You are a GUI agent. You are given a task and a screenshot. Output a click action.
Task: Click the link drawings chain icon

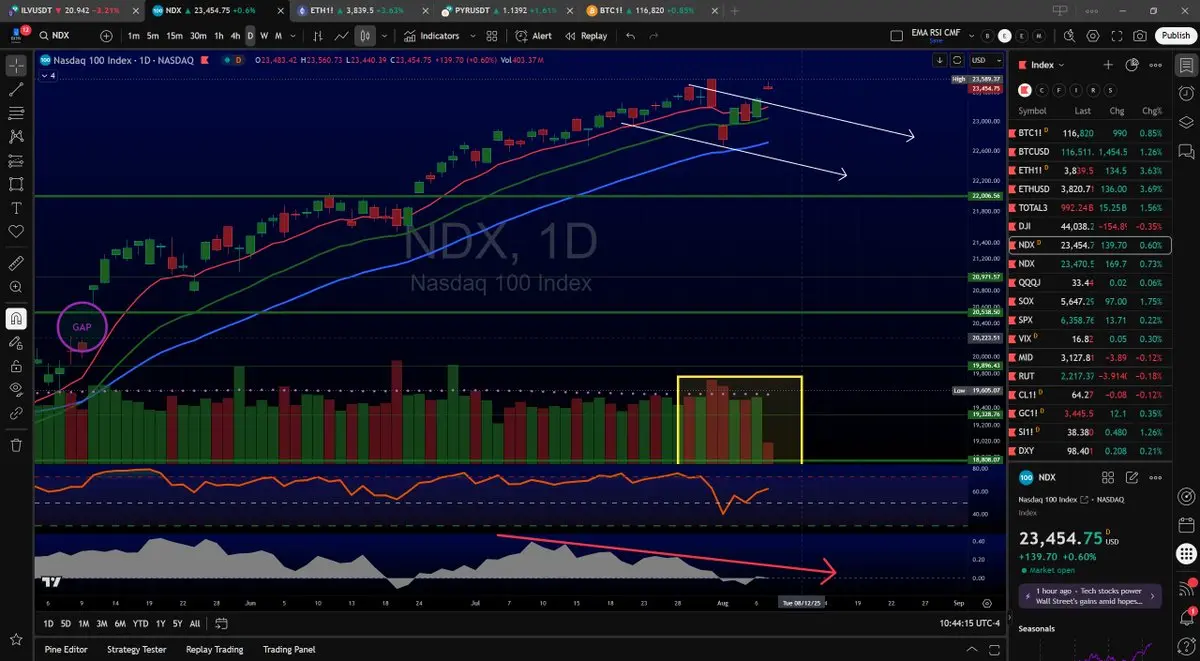pyautogui.click(x=16, y=412)
